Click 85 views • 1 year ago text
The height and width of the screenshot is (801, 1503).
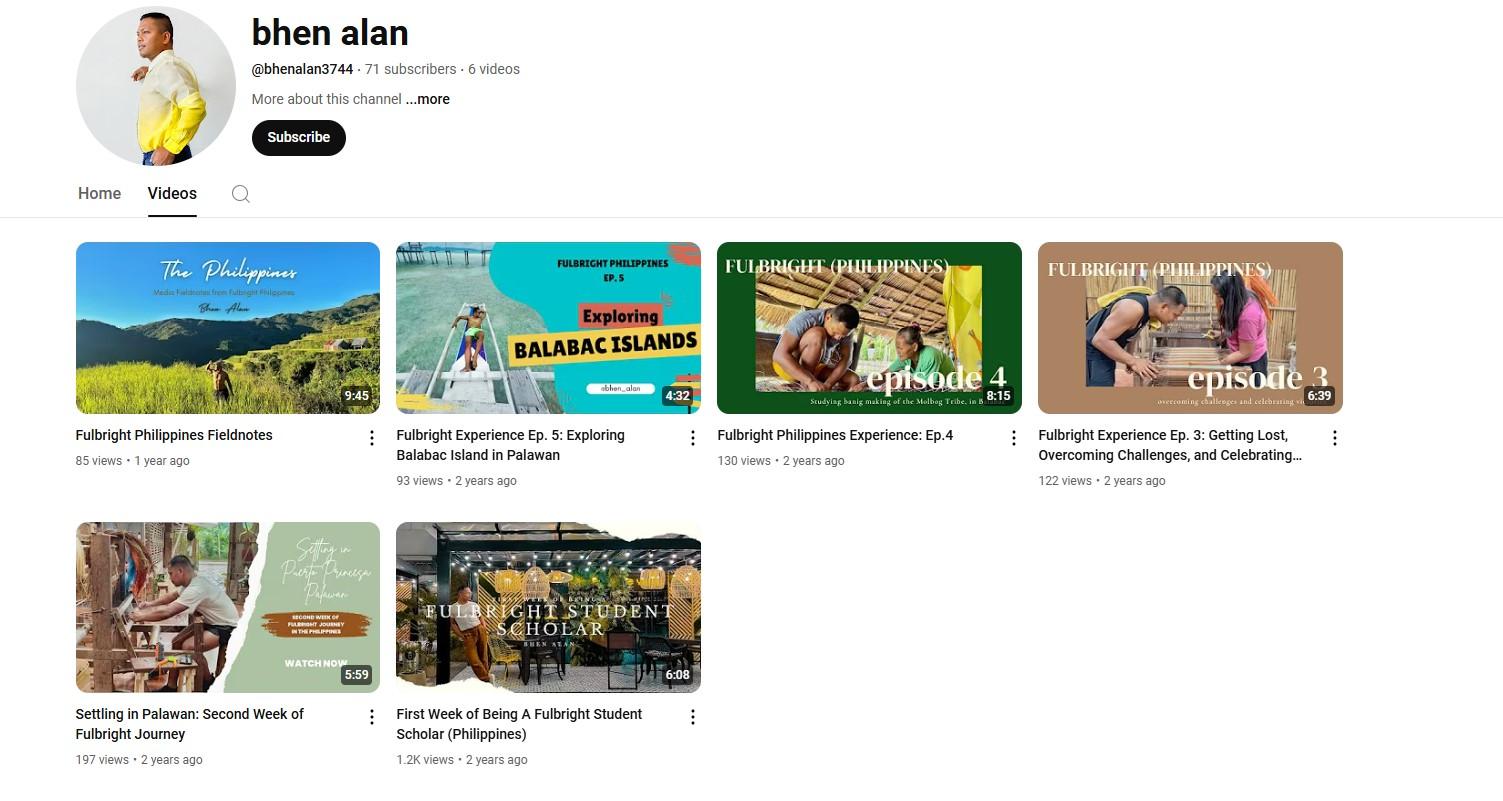(x=133, y=461)
